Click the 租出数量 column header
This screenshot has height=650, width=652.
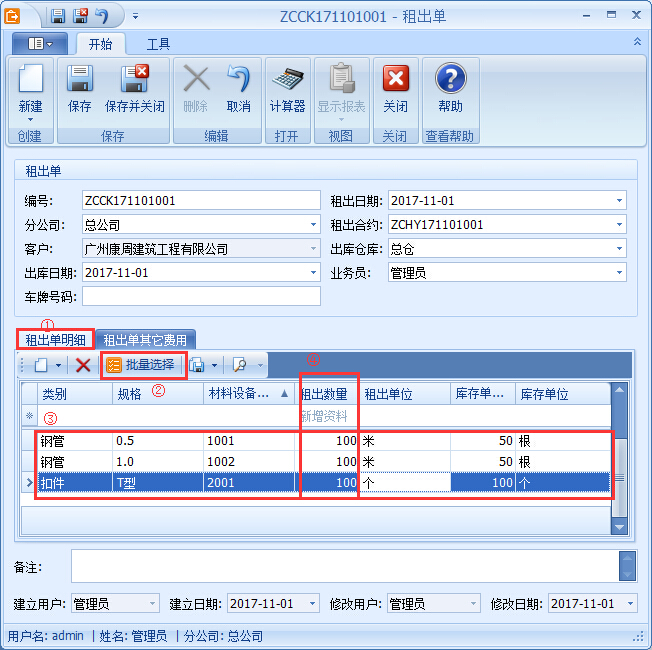328,394
